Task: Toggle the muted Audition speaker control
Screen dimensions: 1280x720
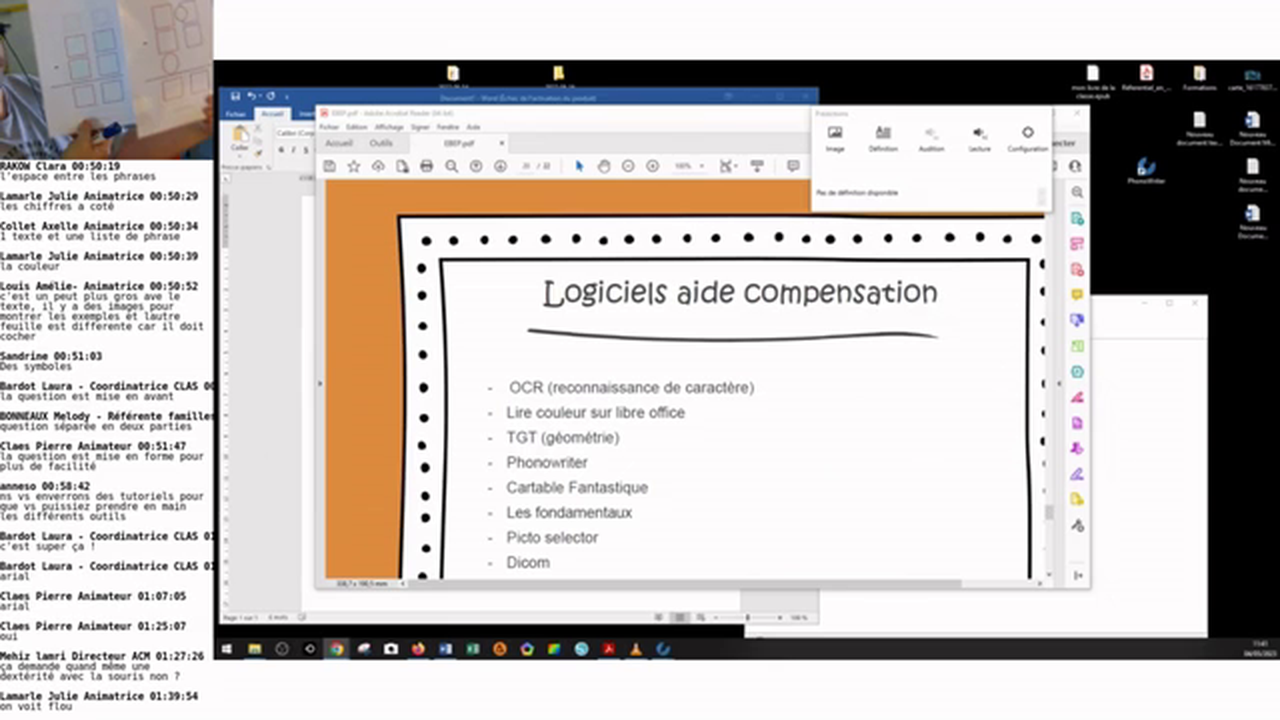Action: 930,135
